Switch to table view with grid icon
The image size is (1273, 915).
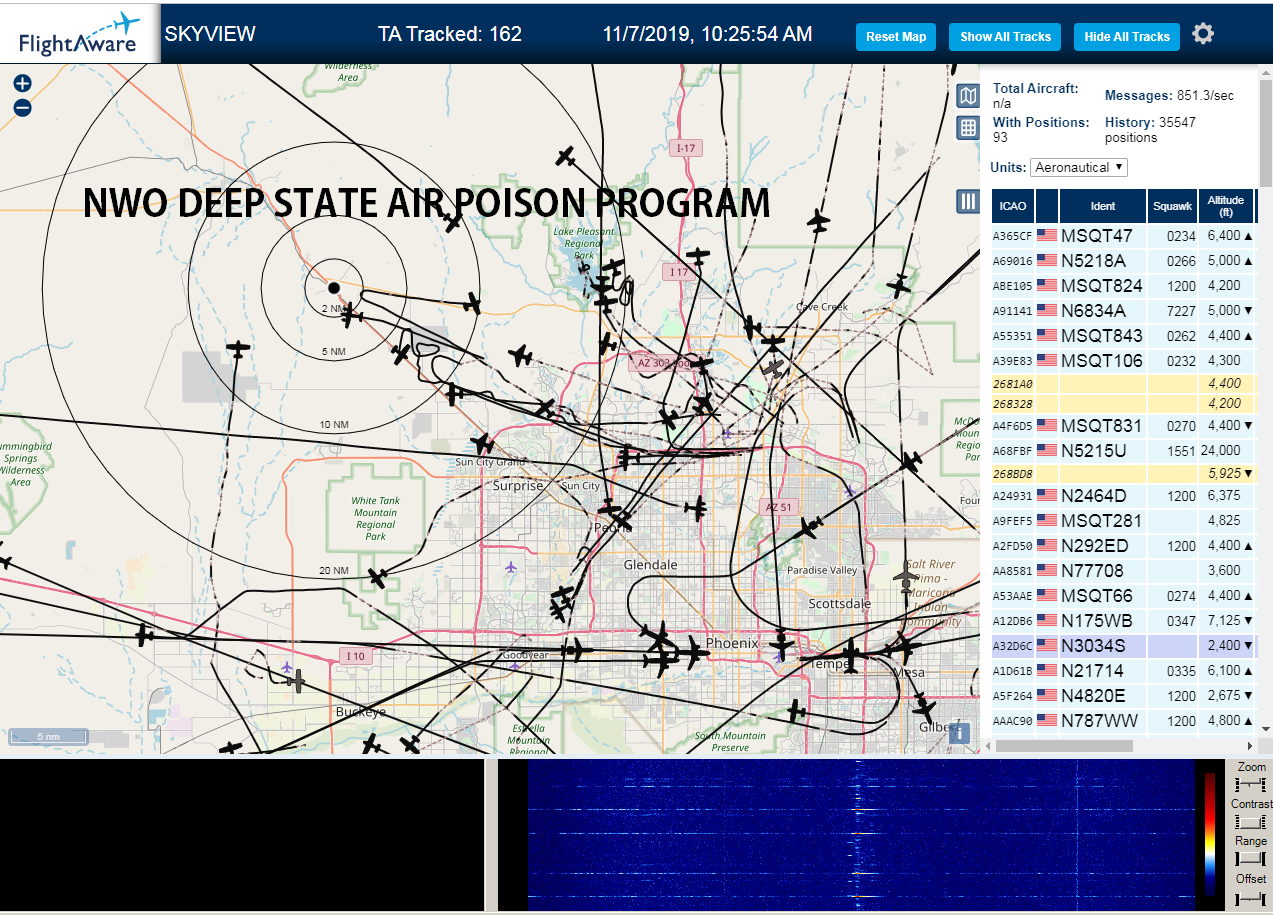point(968,127)
